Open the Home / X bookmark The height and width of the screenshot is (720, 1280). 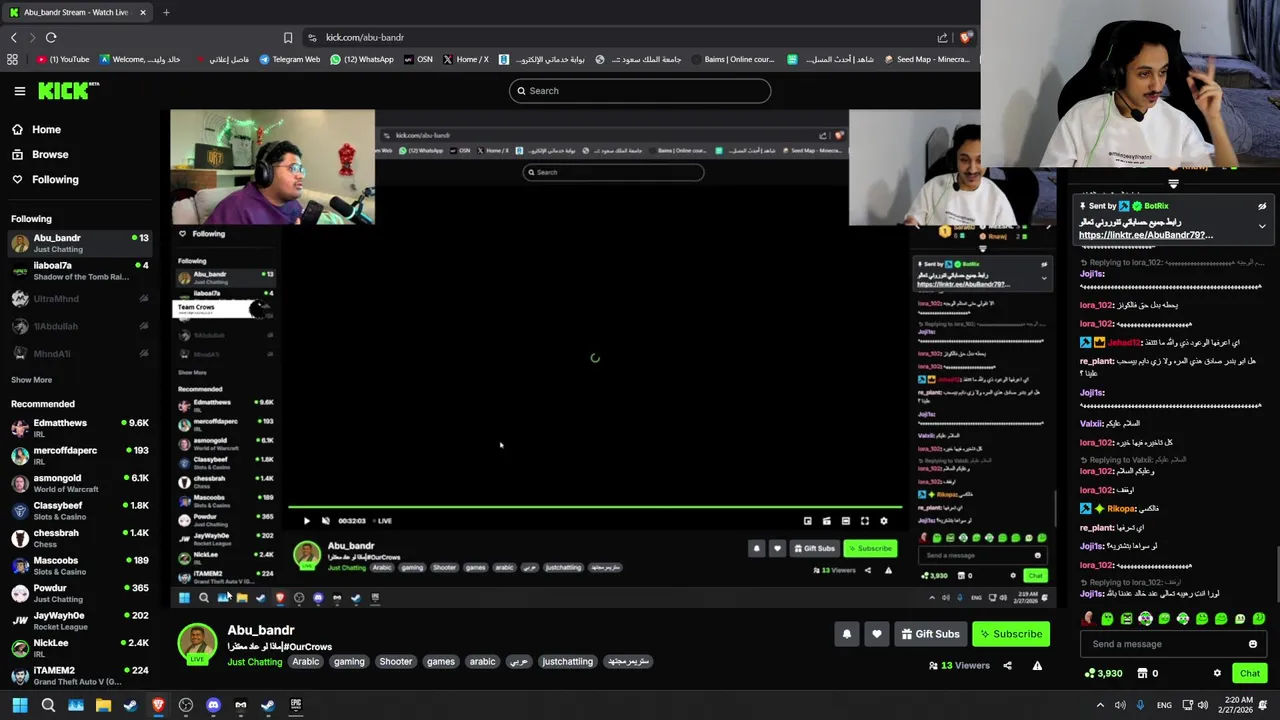pyautogui.click(x=465, y=60)
